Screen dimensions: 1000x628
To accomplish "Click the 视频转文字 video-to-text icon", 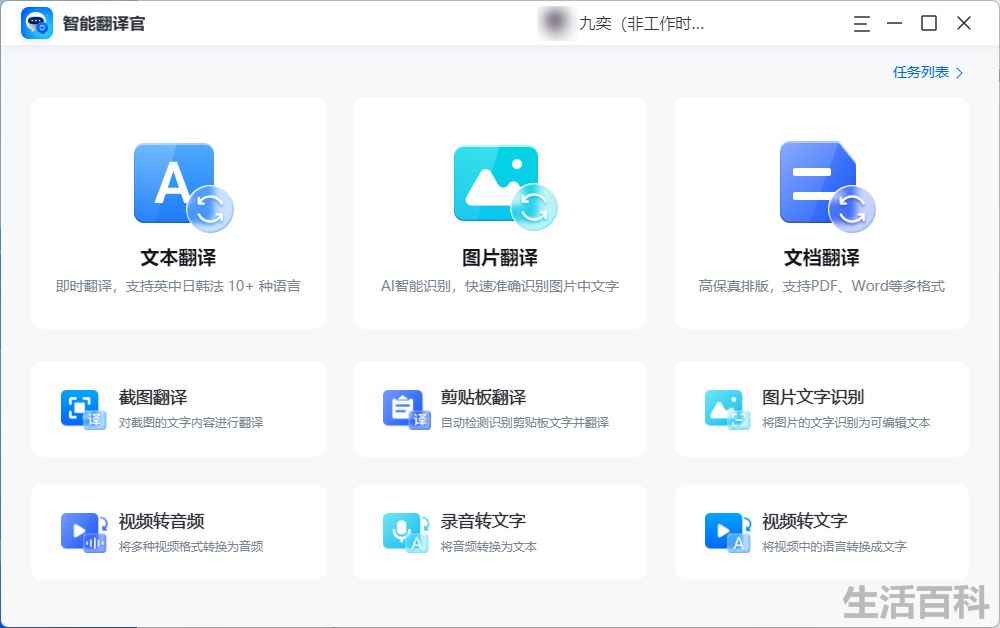I will (x=728, y=532).
